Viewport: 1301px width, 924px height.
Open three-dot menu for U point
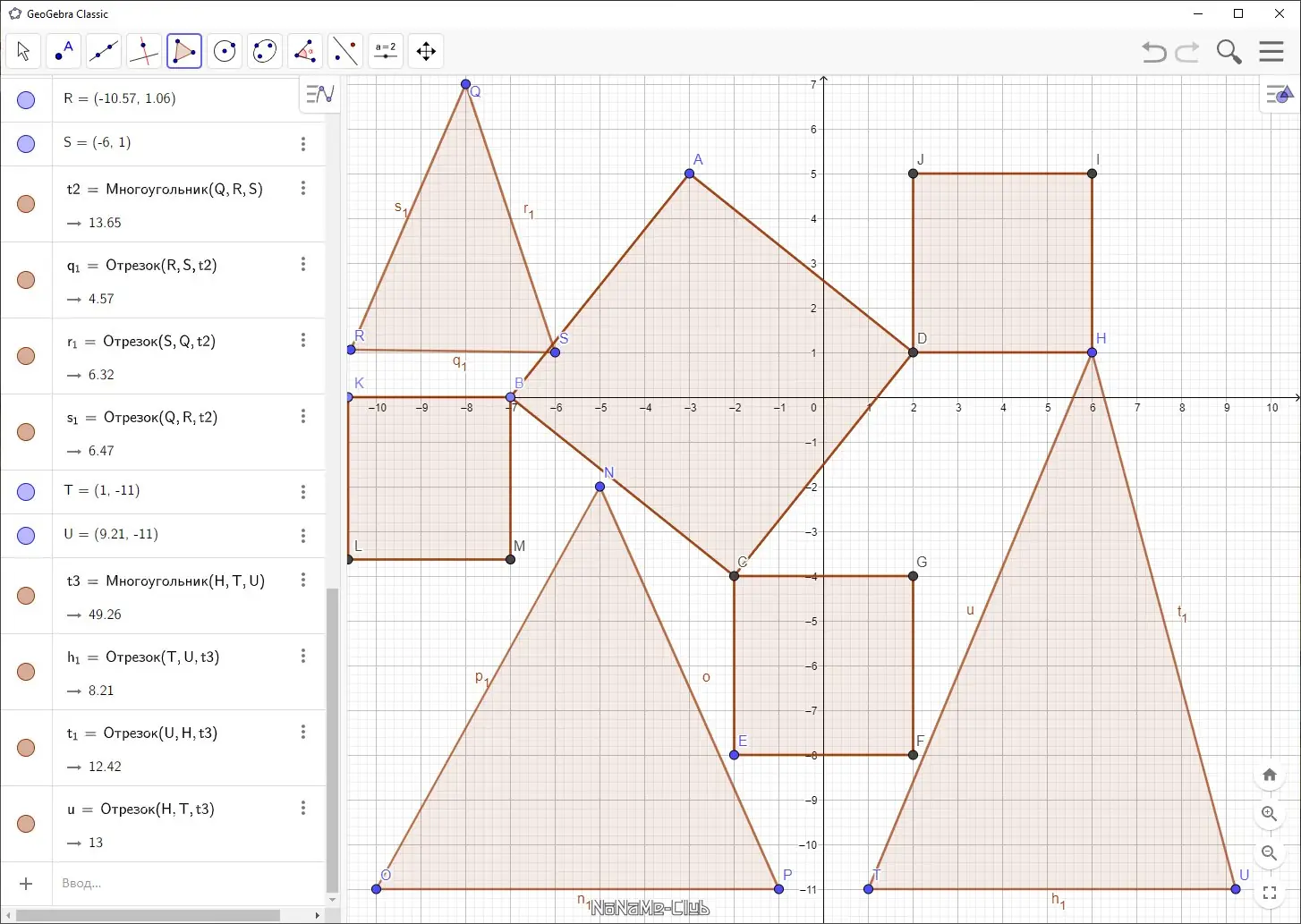coord(303,536)
